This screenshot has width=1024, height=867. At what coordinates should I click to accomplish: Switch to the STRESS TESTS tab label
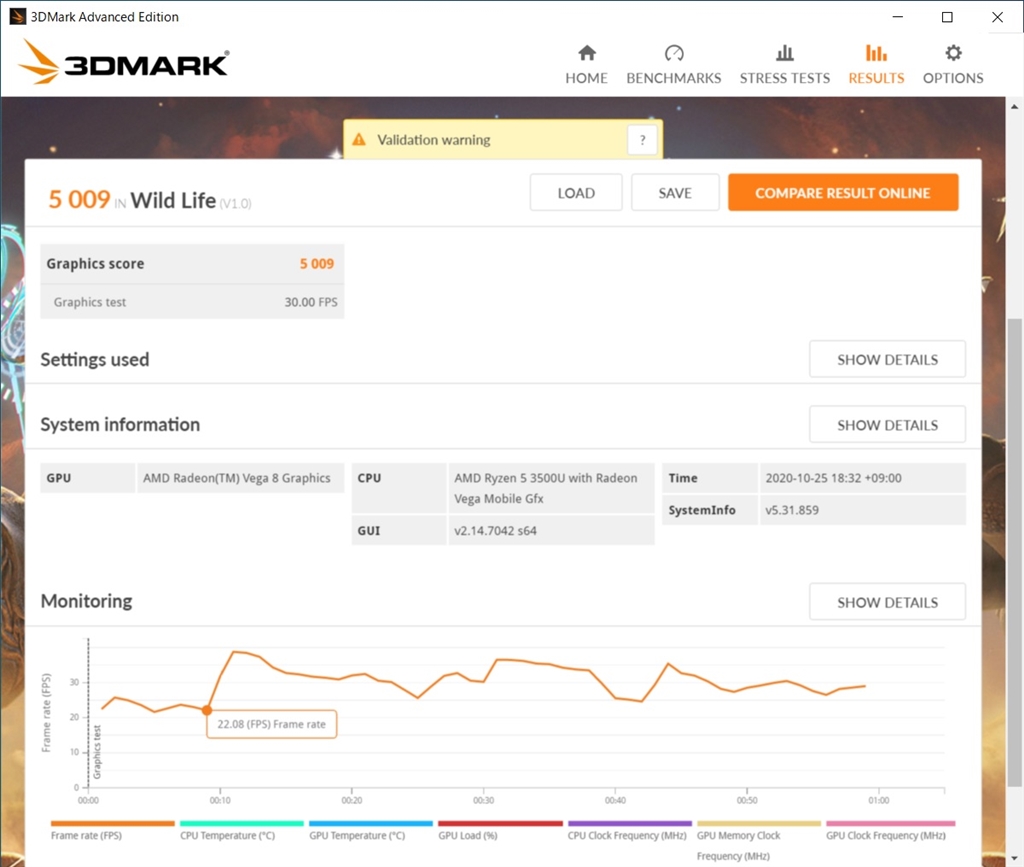(784, 78)
